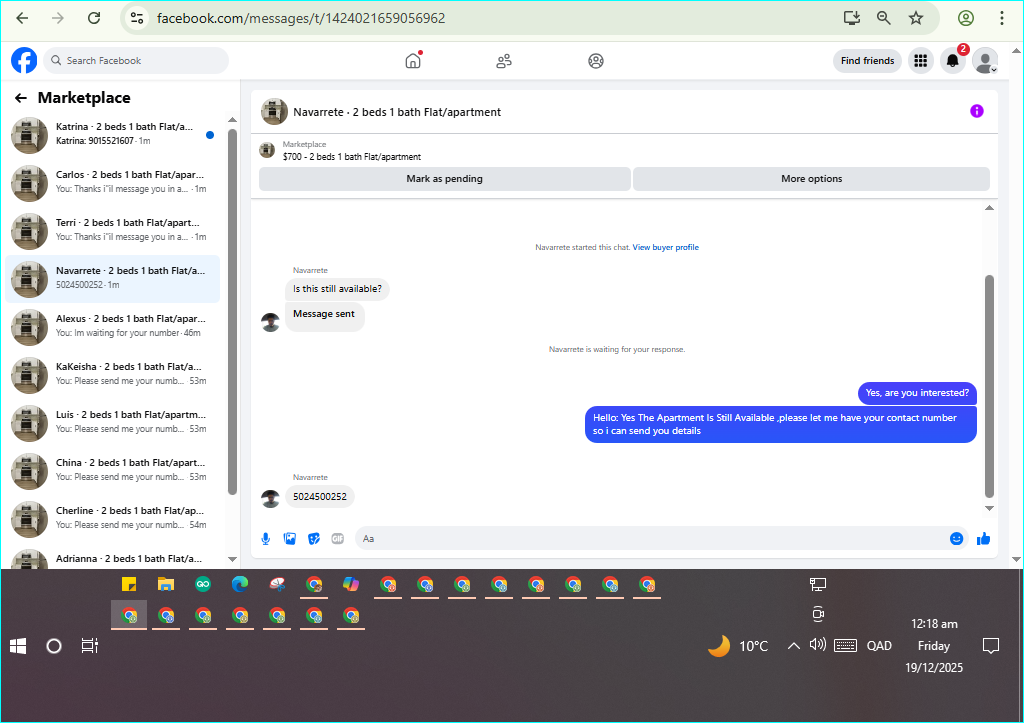The width and height of the screenshot is (1024, 723).
Task: Open KaKeisha's conversation in the list
Action: pyautogui.click(x=112, y=376)
